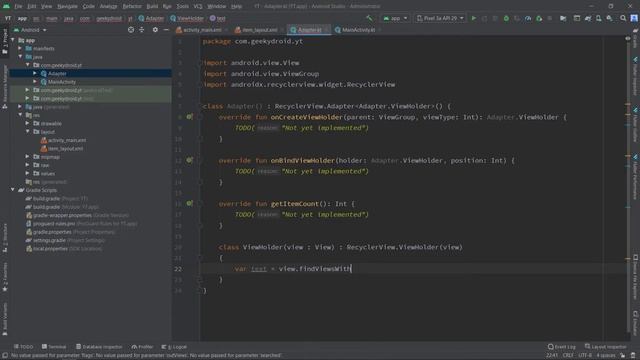Click the Attach Debugger to process icon

(x=539, y=18)
